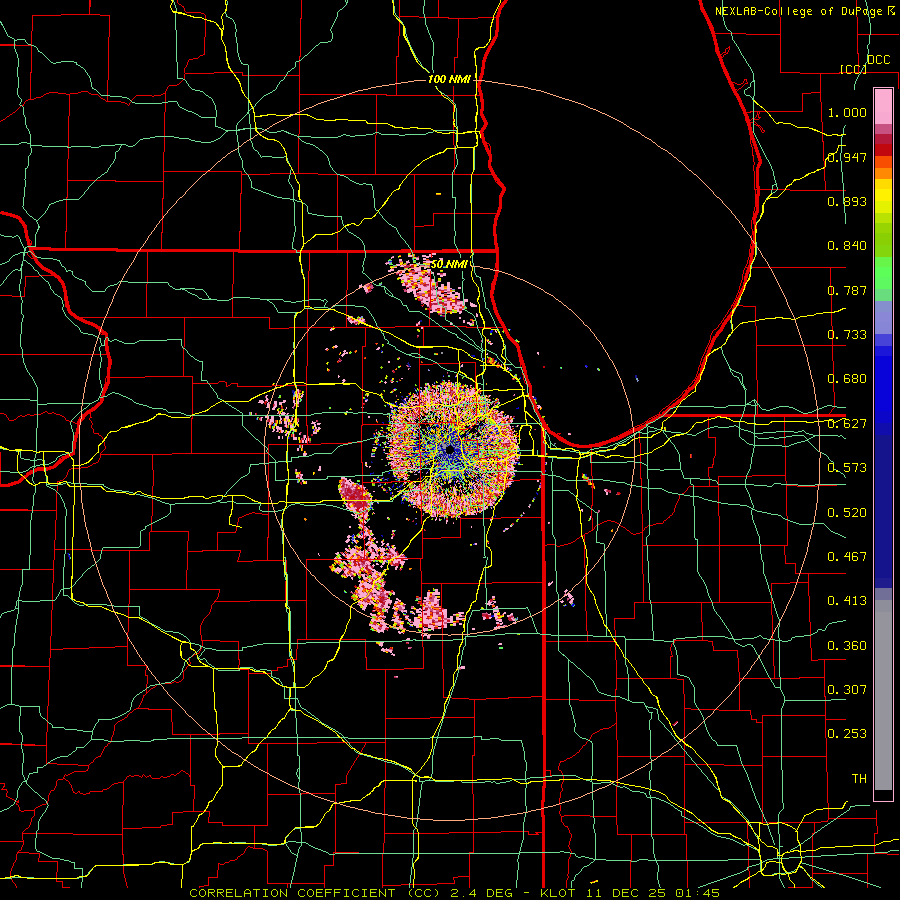
Task: Click the CORRELATION COEFFICIENT caption text
Action: (x=294, y=893)
